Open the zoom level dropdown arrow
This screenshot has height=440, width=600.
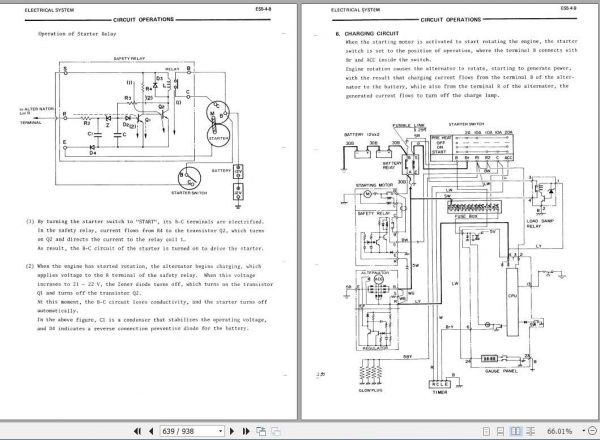pos(584,431)
